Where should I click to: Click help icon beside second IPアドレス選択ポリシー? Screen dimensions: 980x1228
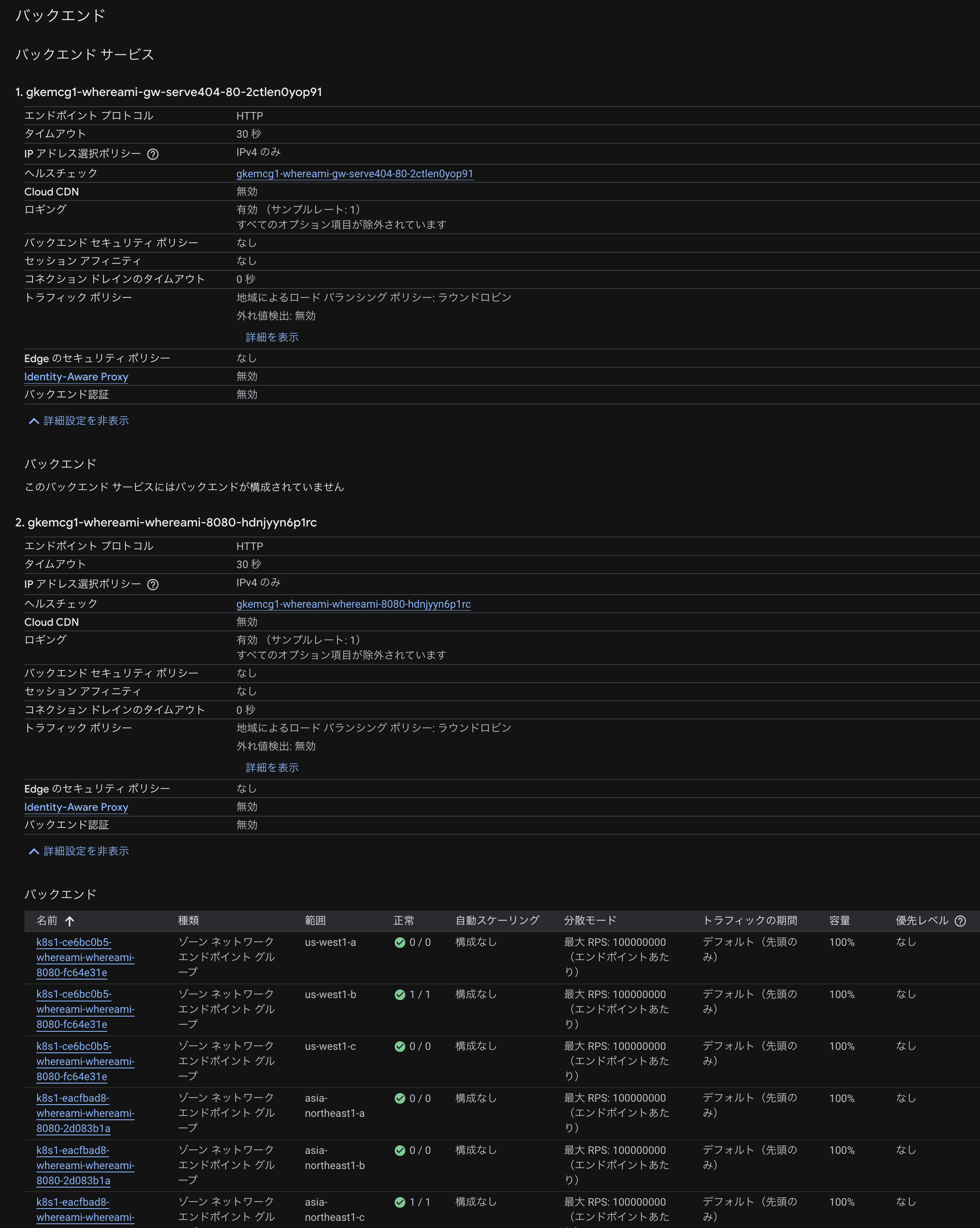tap(153, 585)
